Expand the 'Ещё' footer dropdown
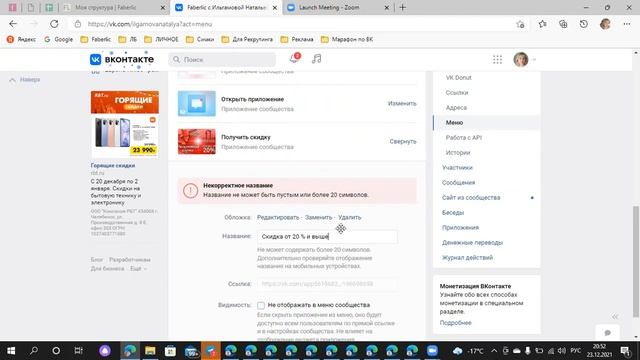This screenshot has height=360, width=640. point(138,269)
